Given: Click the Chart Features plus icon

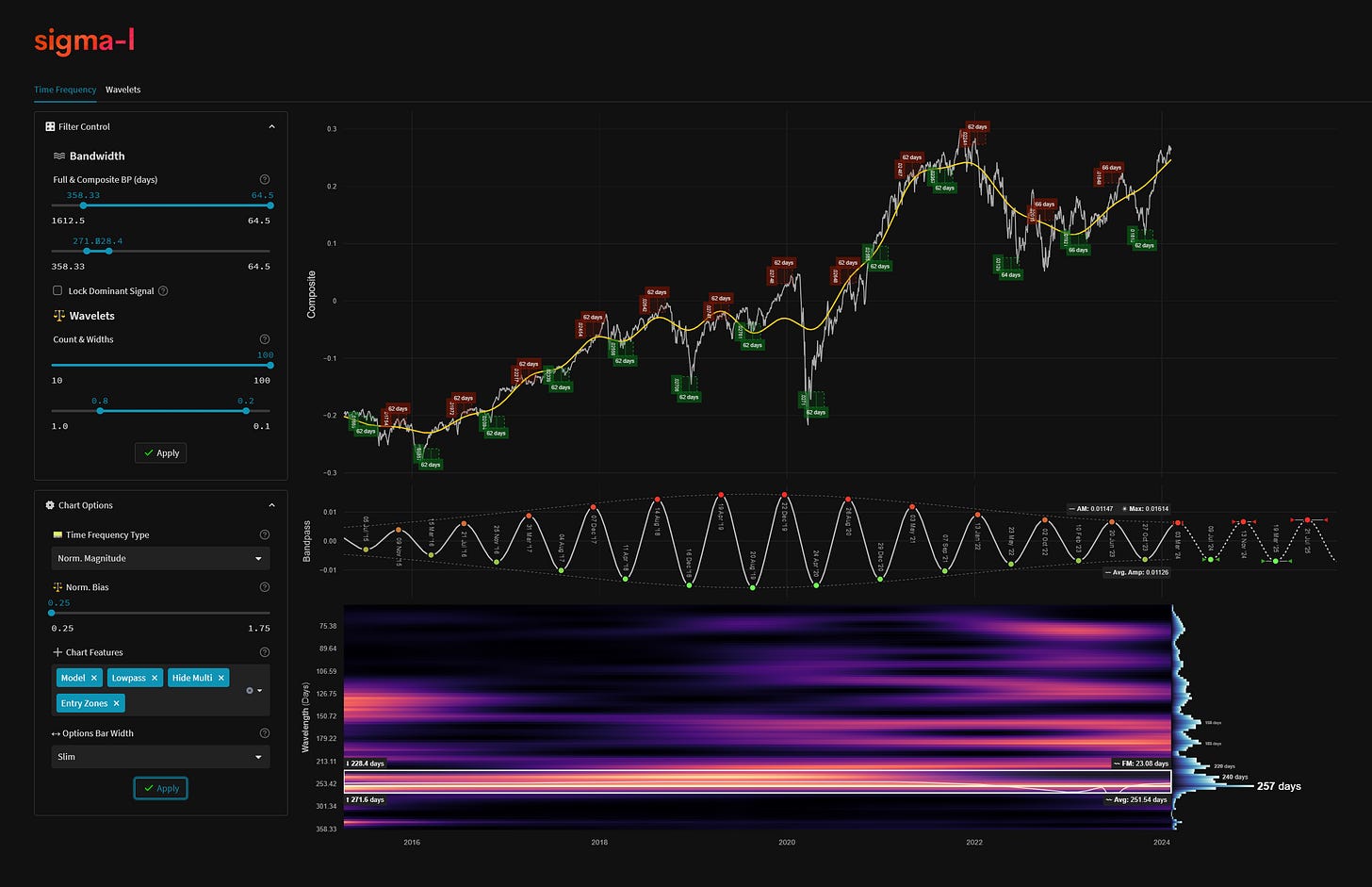Looking at the screenshot, I should click(x=57, y=652).
